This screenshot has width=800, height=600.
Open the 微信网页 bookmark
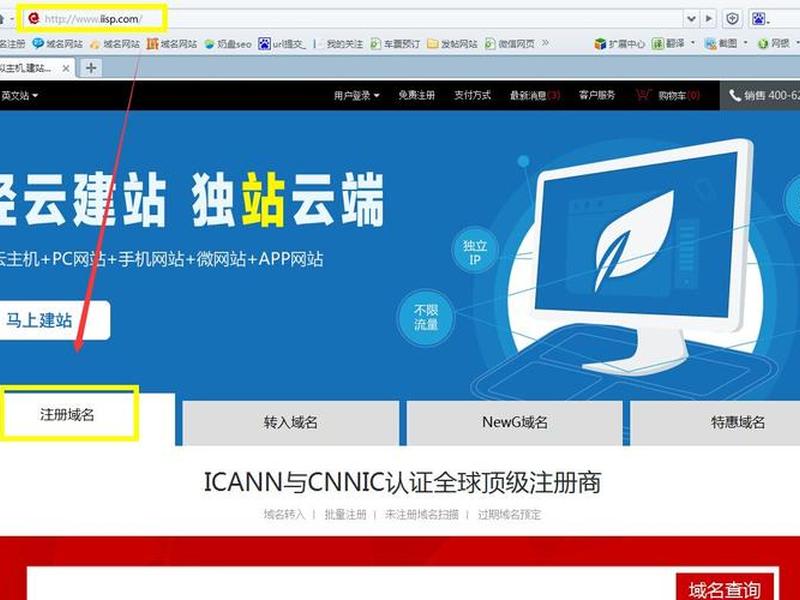click(509, 44)
